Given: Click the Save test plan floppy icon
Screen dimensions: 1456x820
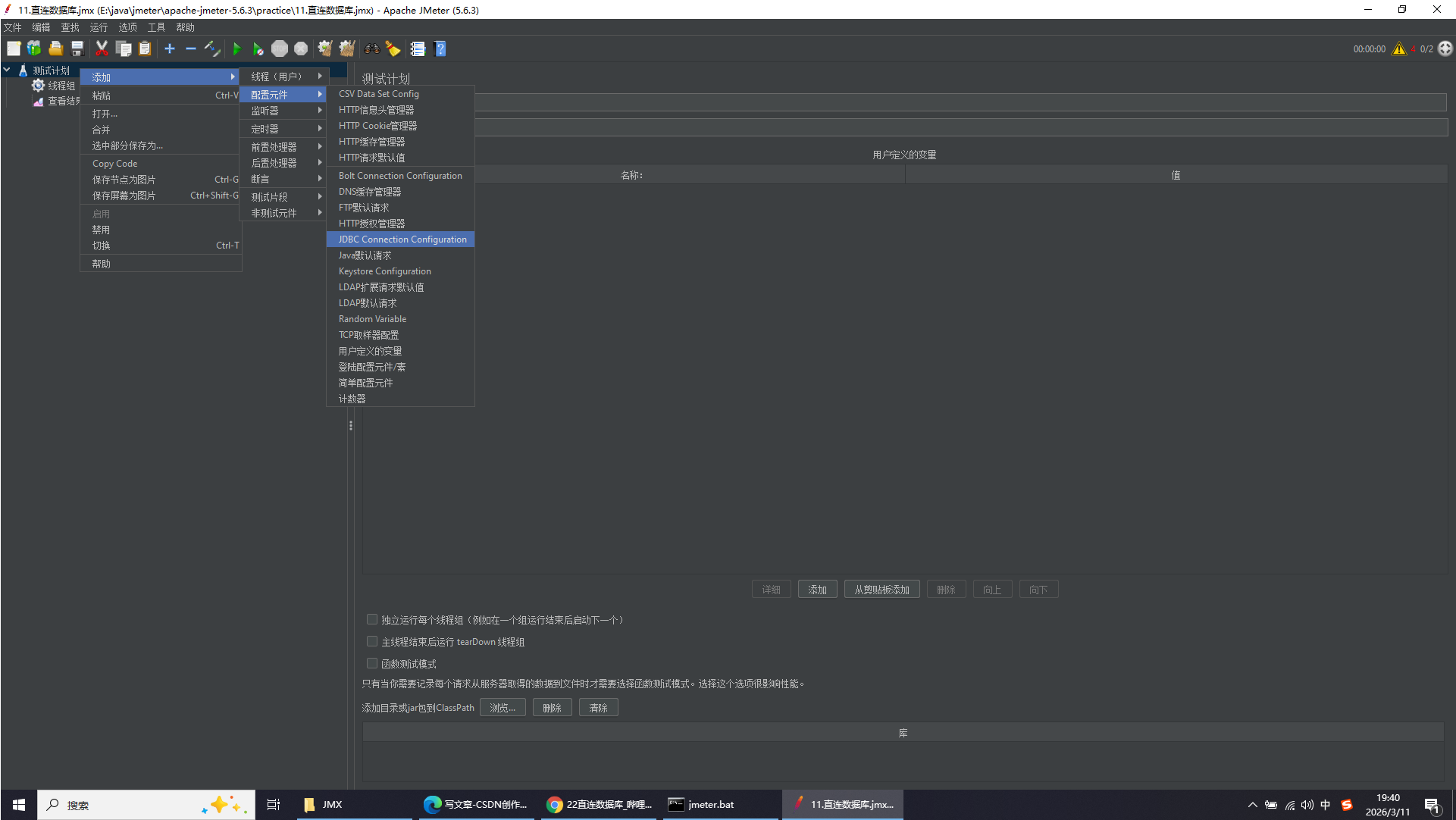Looking at the screenshot, I should pyautogui.click(x=77, y=49).
